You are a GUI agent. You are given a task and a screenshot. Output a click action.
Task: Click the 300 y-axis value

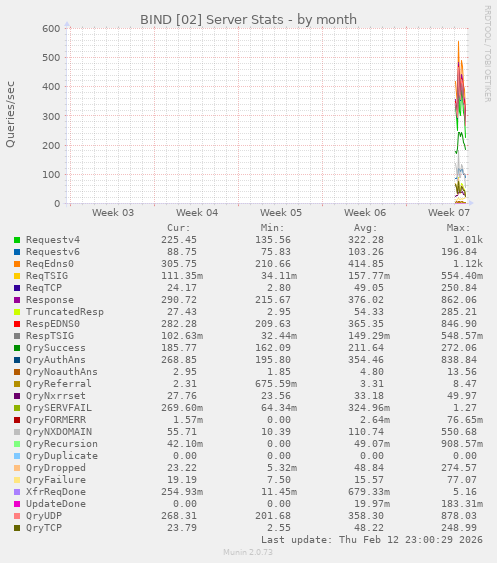click(x=51, y=116)
